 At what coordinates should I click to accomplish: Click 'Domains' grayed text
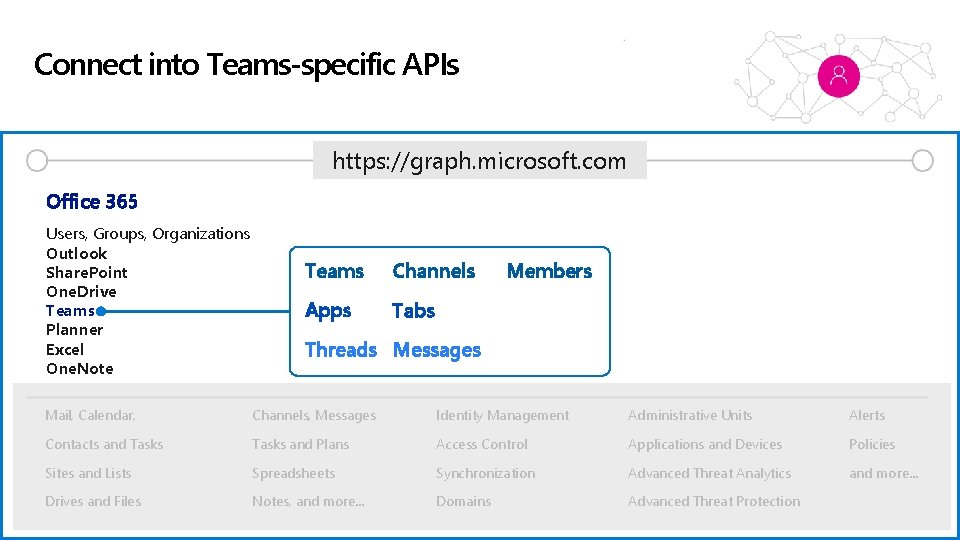click(x=463, y=501)
